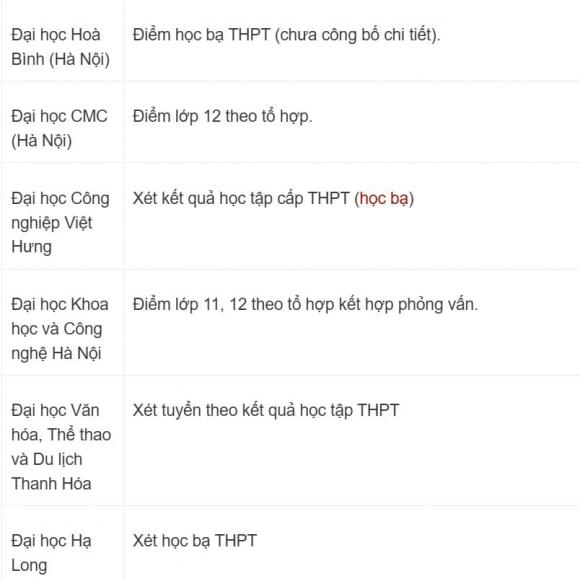Click 'Long' in Hạ Long row
This screenshot has height=581, width=580.
point(29,566)
